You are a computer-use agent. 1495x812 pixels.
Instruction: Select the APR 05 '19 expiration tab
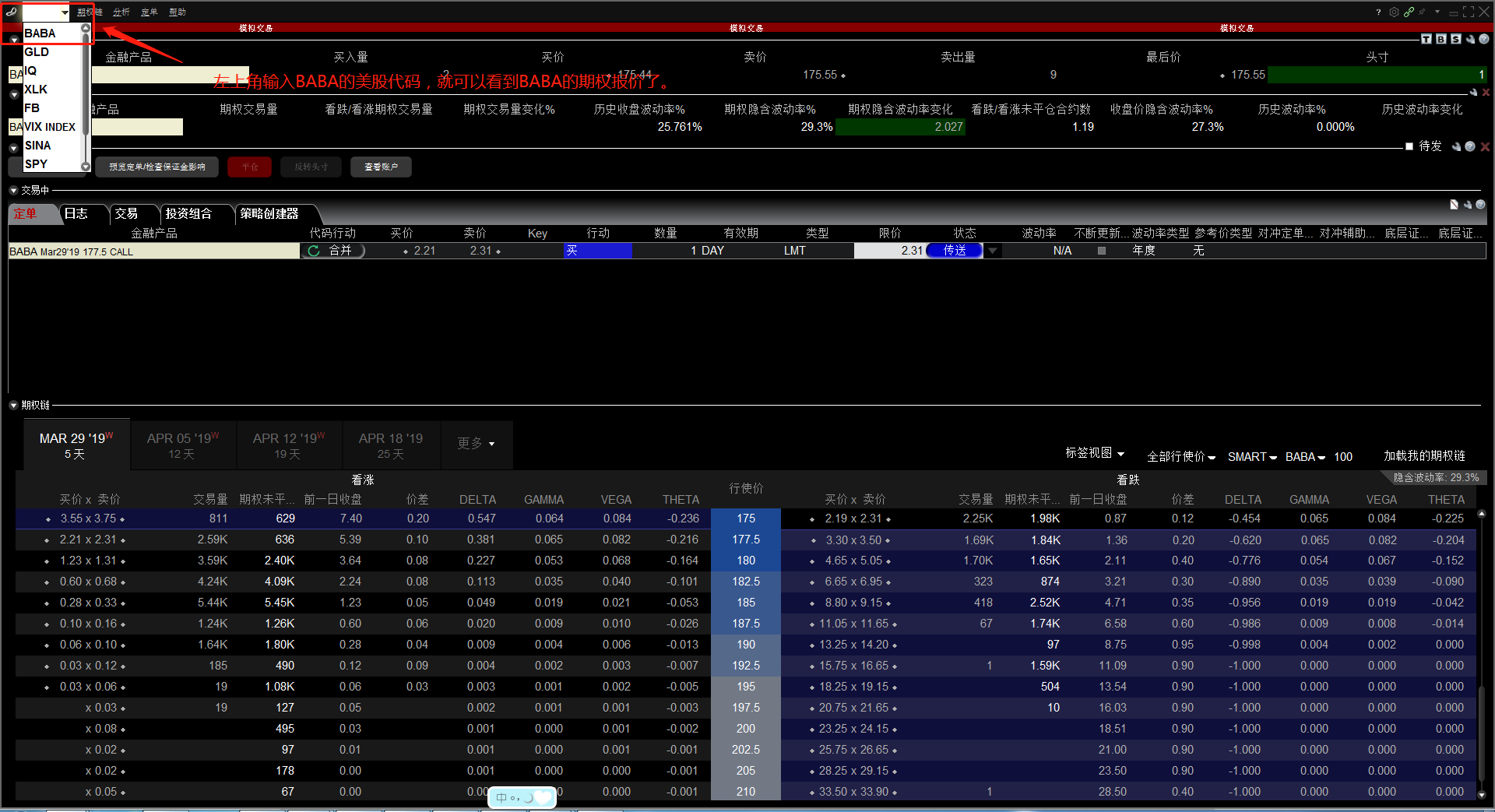click(x=183, y=445)
